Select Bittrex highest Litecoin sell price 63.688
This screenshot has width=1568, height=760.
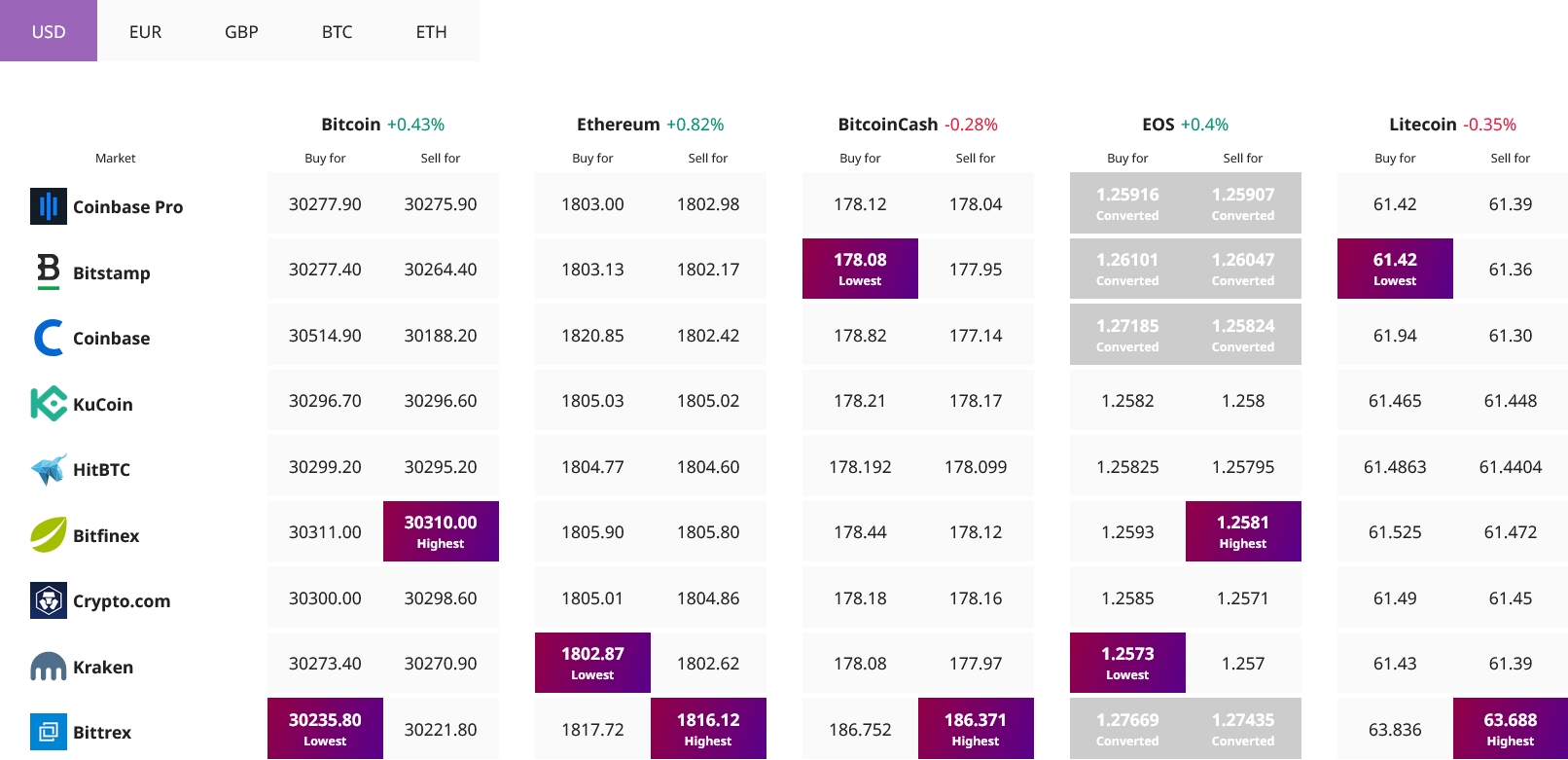pos(1511,729)
